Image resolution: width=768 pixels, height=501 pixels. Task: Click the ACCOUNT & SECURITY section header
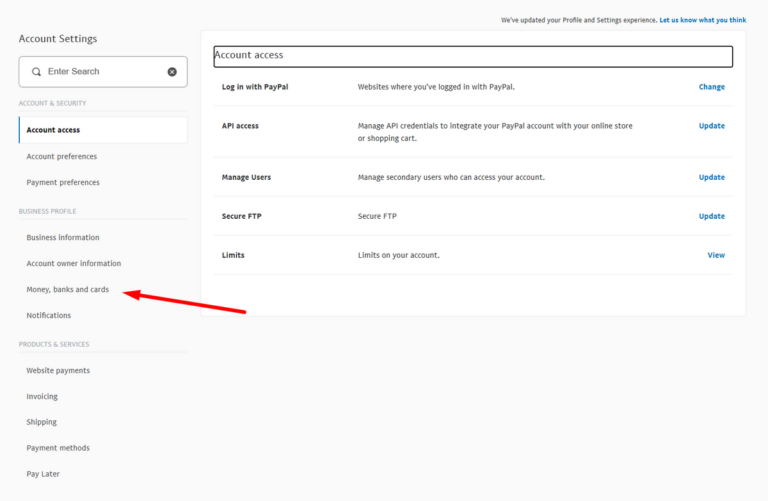coord(52,103)
